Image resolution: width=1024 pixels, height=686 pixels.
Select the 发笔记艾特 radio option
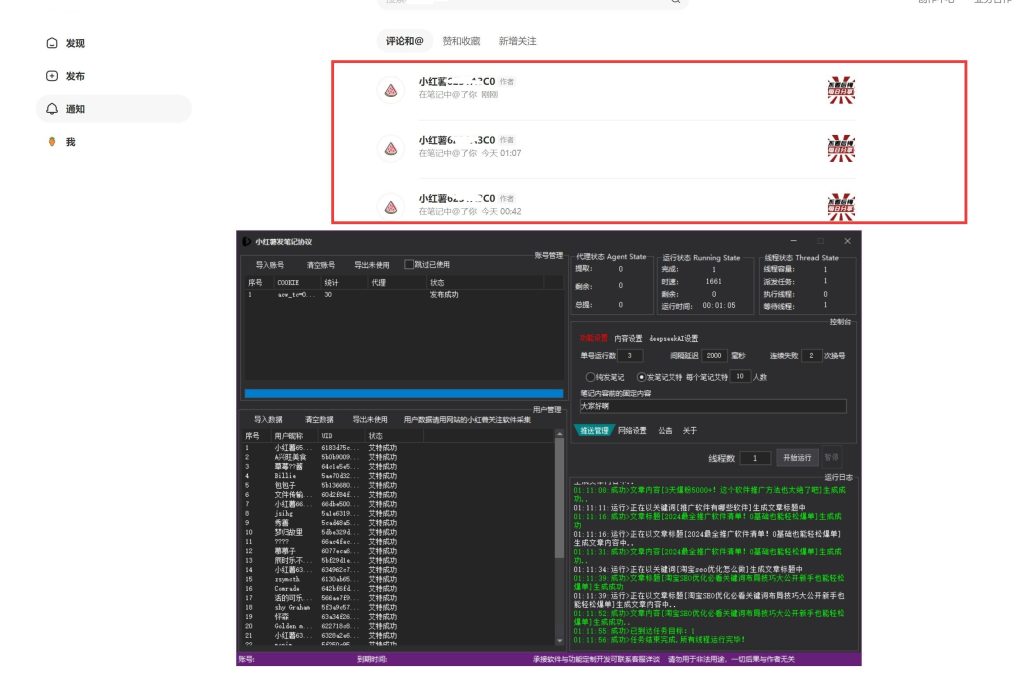click(642, 377)
